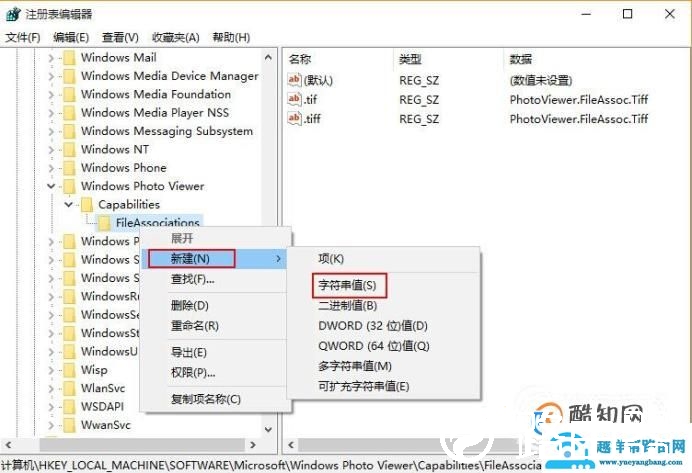Click the folder icon of Windows Messaging Subsystem
The height and width of the screenshot is (473, 692).
tap(69, 131)
